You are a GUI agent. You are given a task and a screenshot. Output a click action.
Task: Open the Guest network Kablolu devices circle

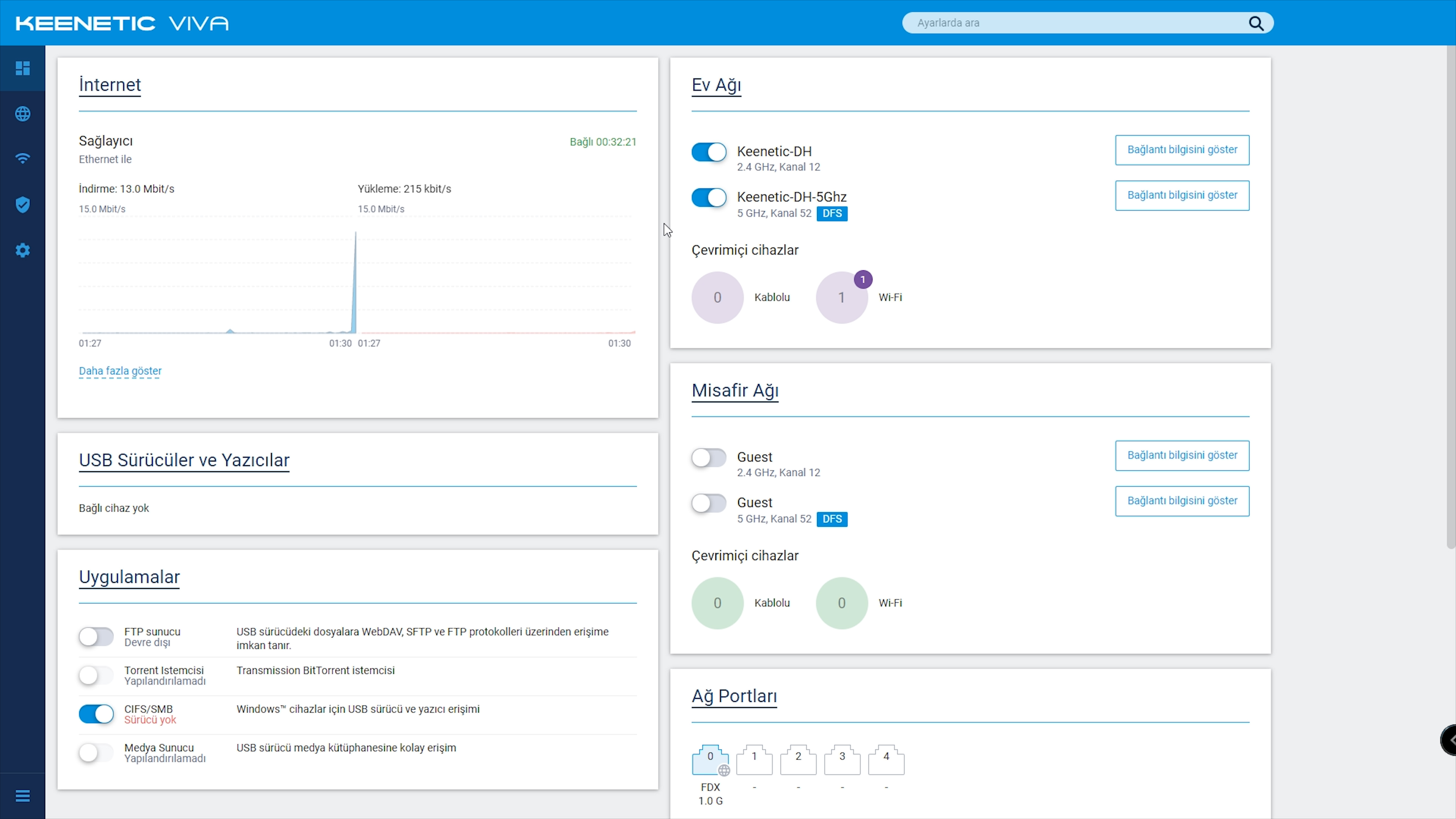click(717, 603)
